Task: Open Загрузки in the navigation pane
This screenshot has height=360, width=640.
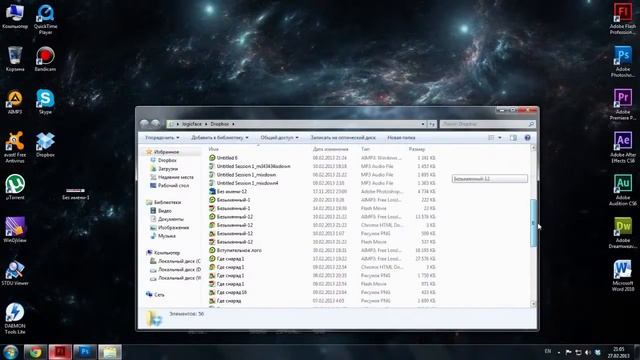Action: click(x=168, y=169)
